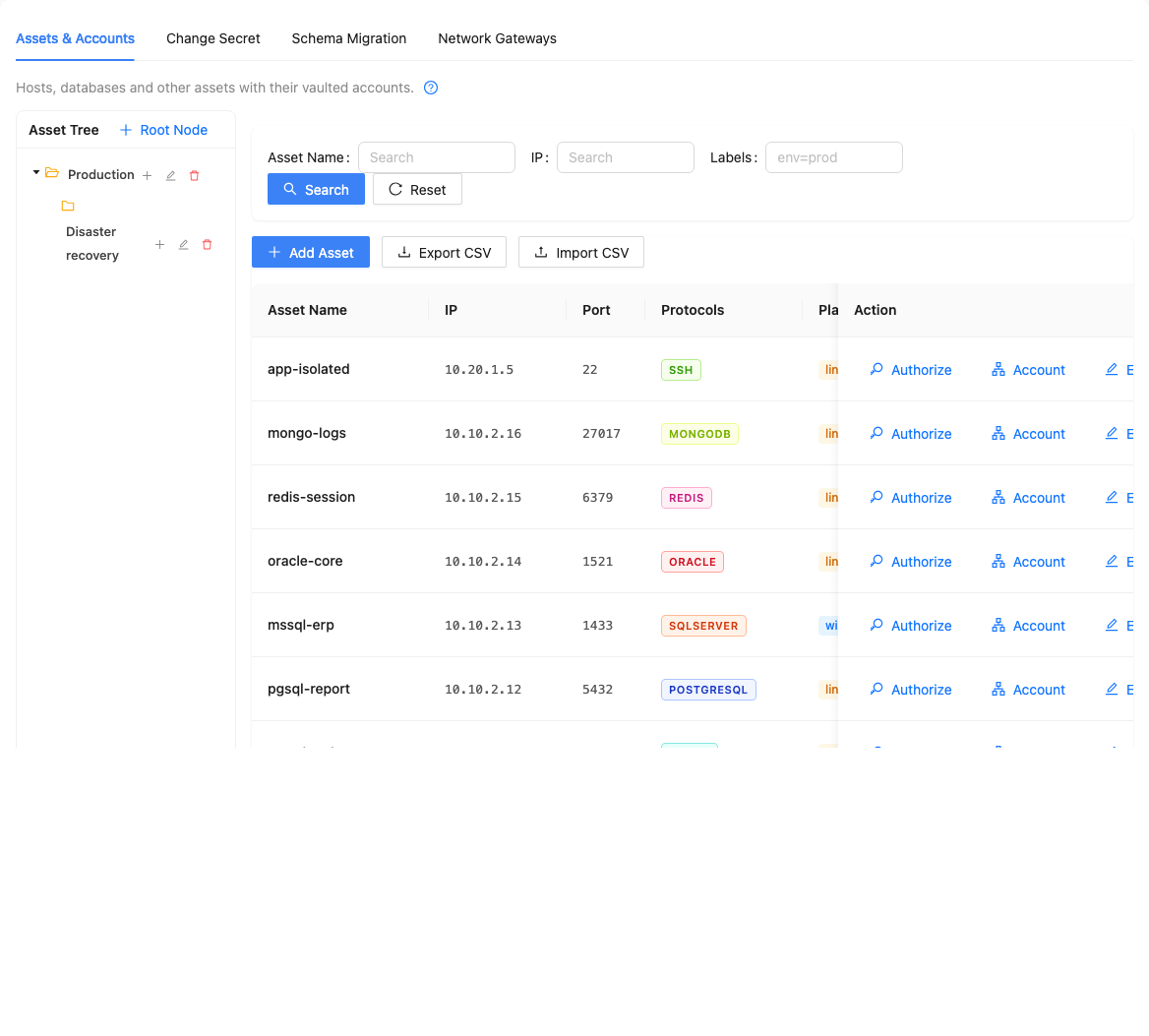Screen dimensions: 1149x1036
Task: Reset the search filters
Action: click(417, 189)
